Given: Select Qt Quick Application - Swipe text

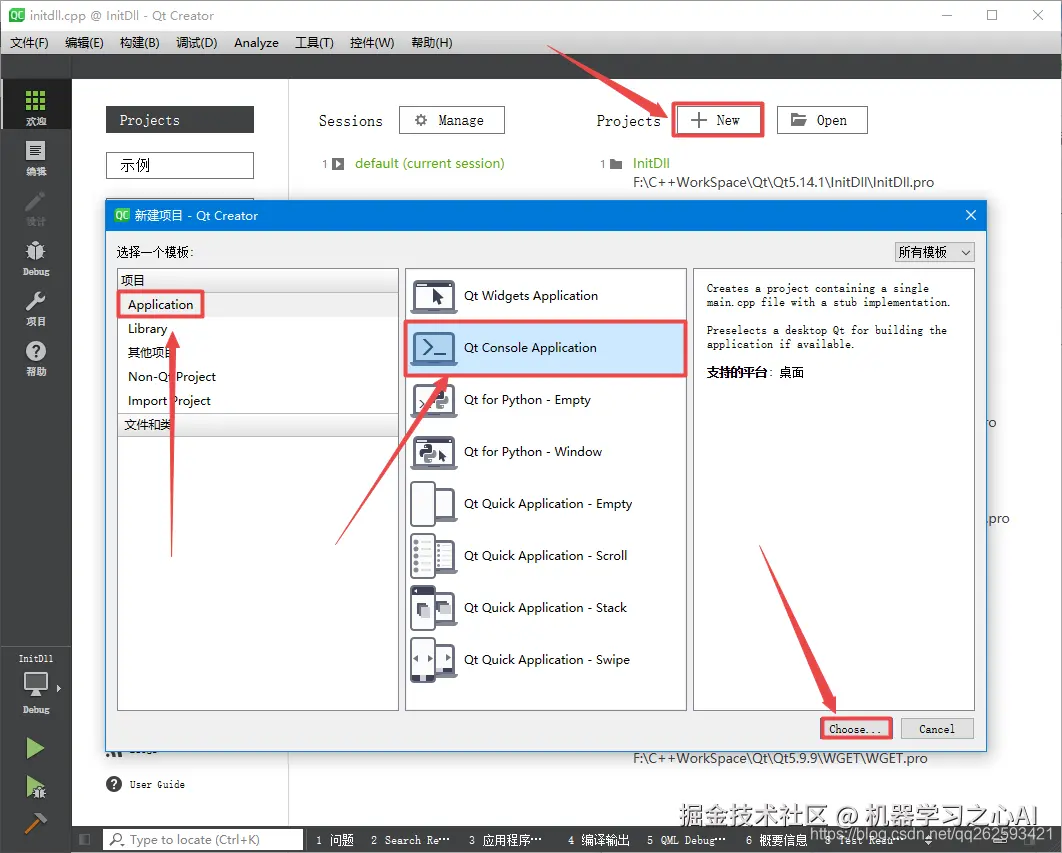Looking at the screenshot, I should click(547, 660).
